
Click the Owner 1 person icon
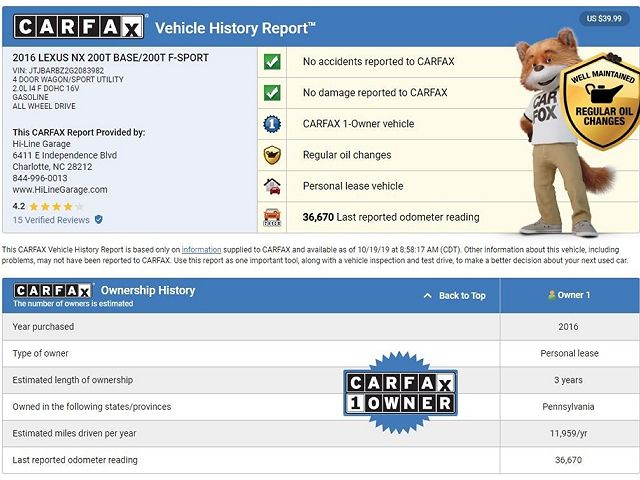pos(551,295)
